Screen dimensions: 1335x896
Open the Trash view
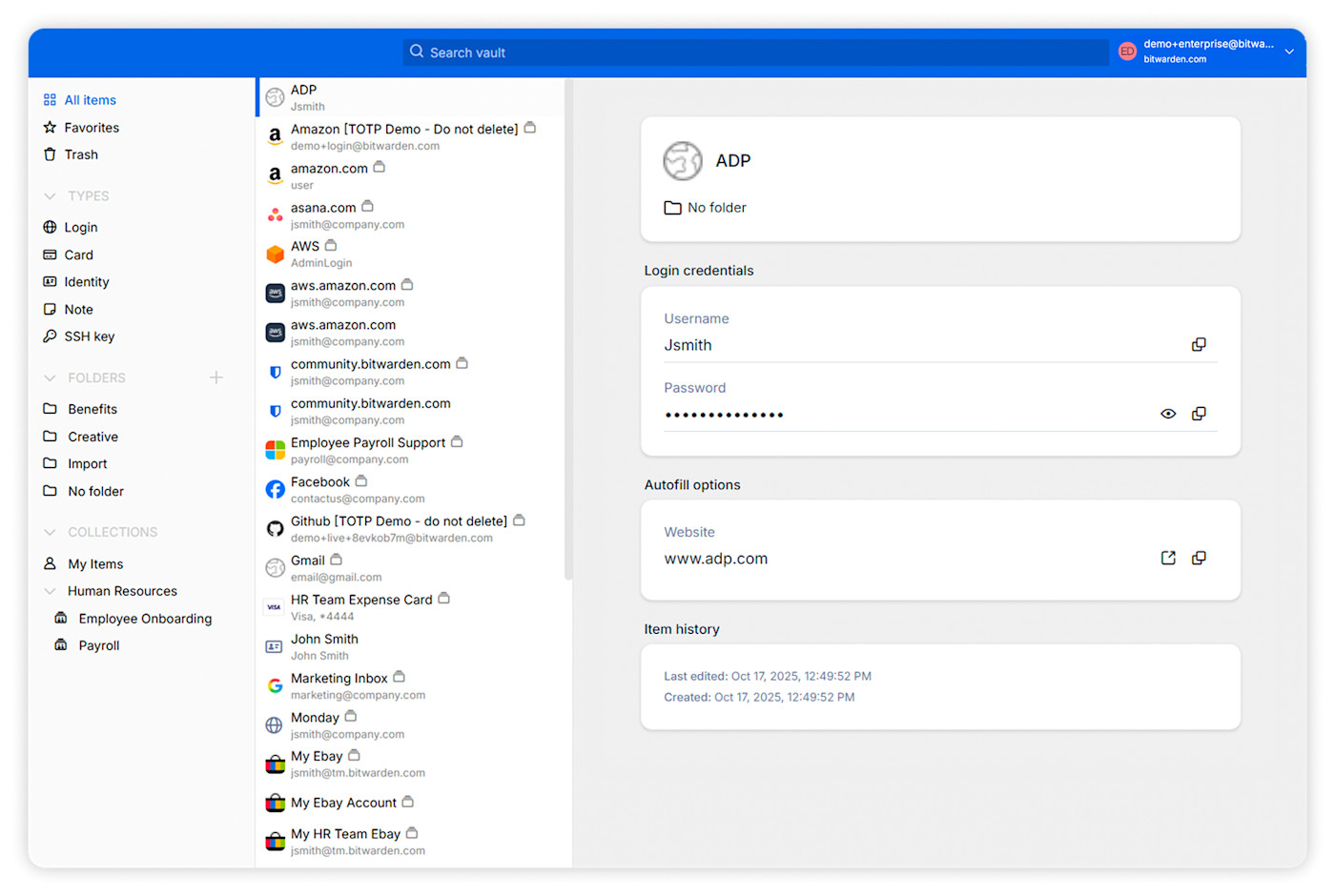[x=81, y=154]
